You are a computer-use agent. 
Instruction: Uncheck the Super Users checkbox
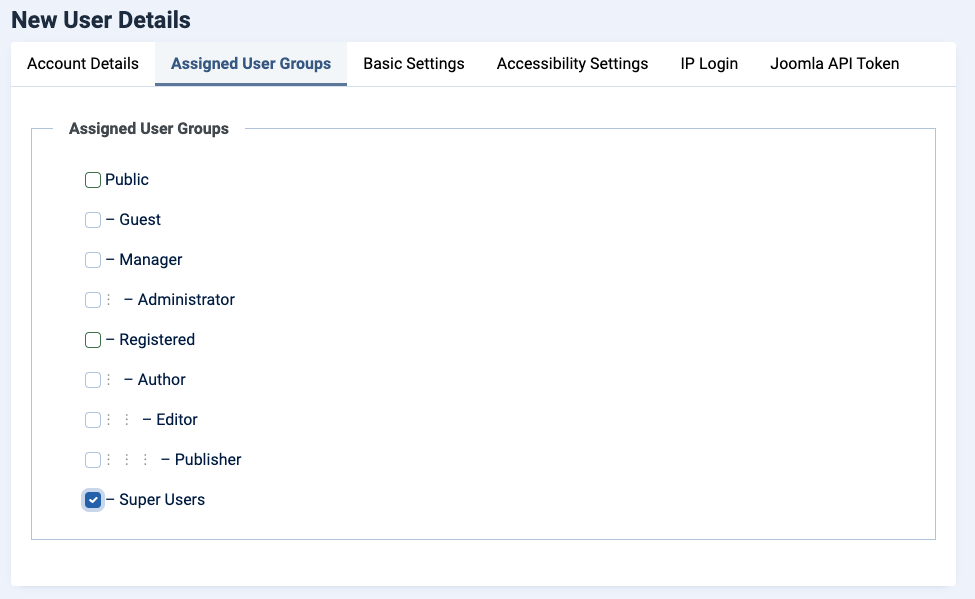93,500
